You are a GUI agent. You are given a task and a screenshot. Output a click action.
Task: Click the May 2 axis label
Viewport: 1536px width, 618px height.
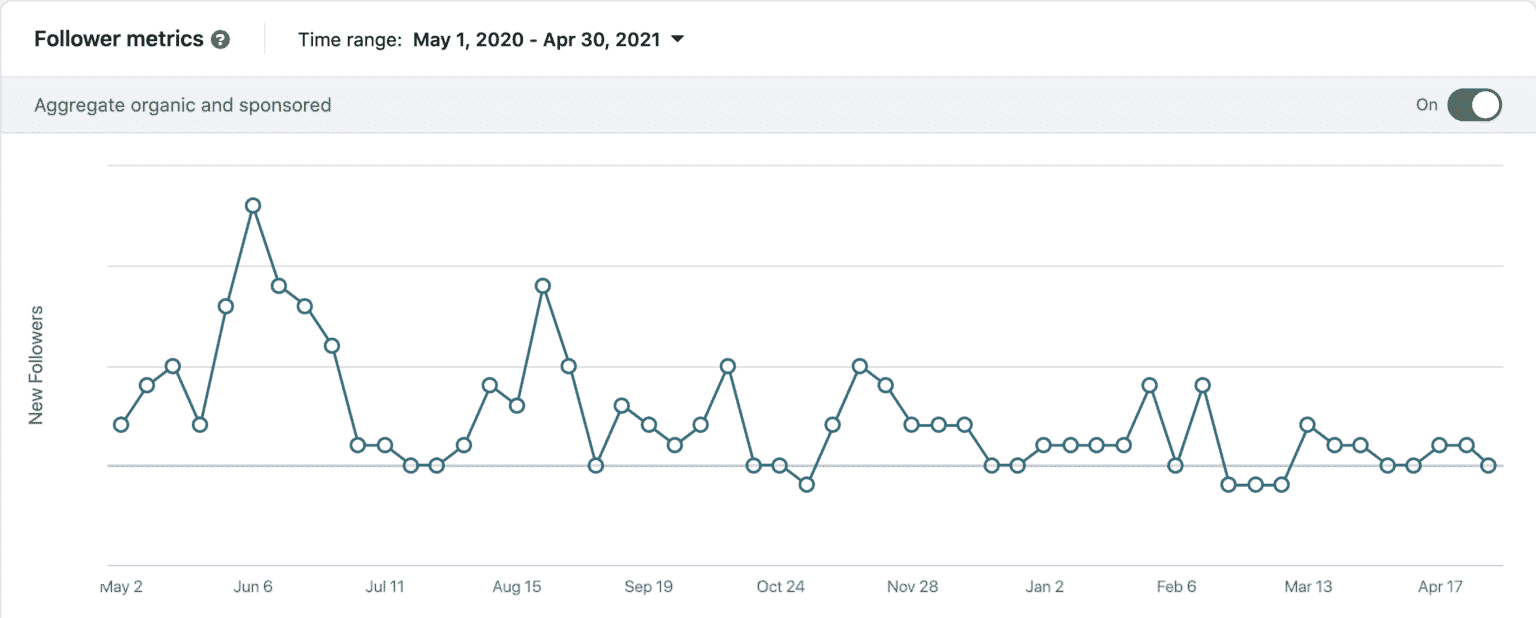pos(121,587)
